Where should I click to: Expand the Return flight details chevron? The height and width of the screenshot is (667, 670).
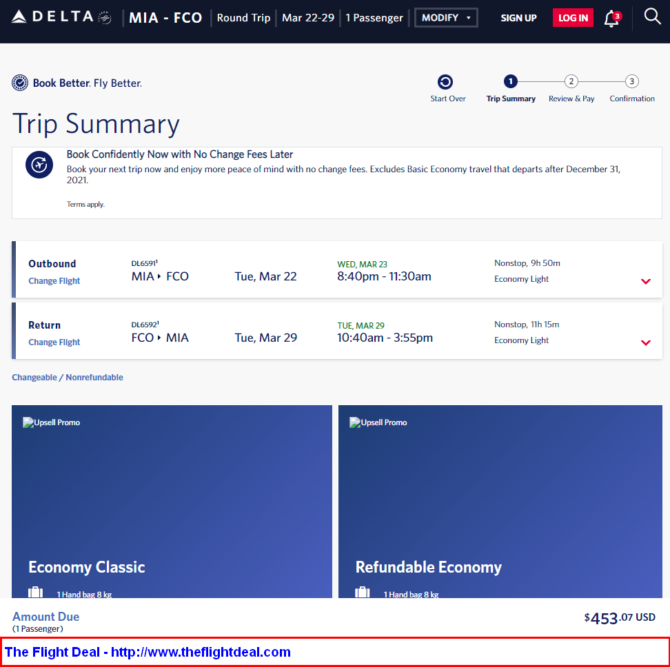coord(646,343)
